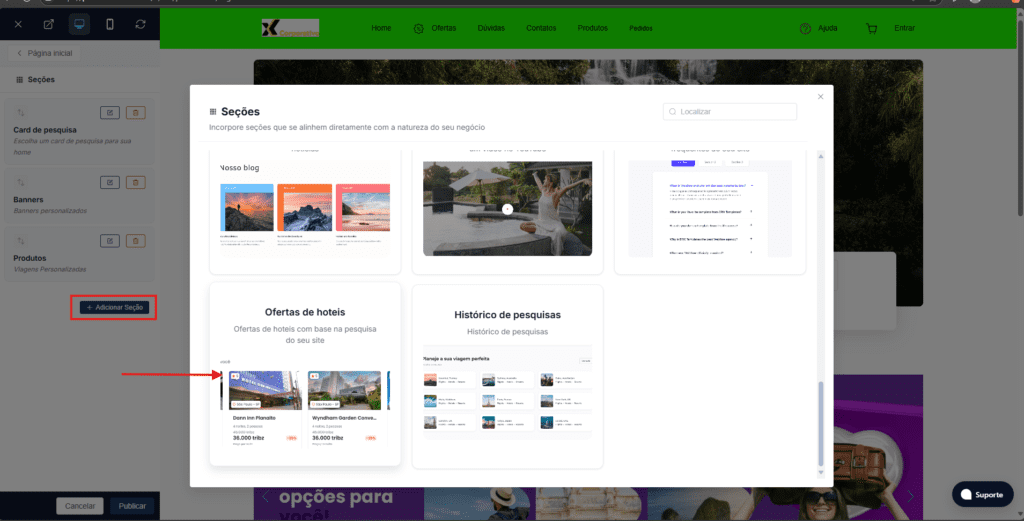Focus the Localizar search field
This screenshot has height=521, width=1024.
729,112
